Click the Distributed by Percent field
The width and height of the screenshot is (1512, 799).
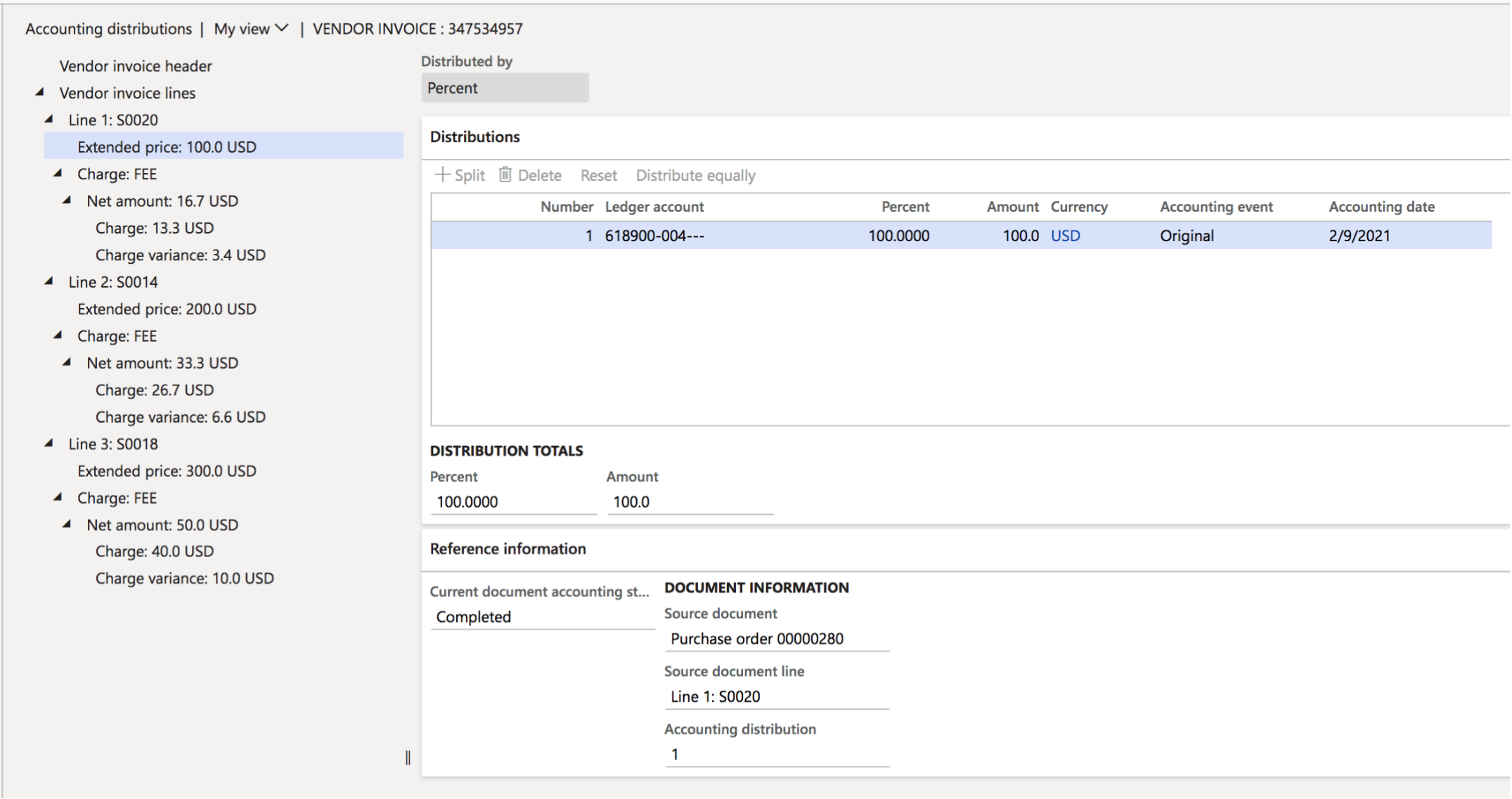tap(505, 88)
